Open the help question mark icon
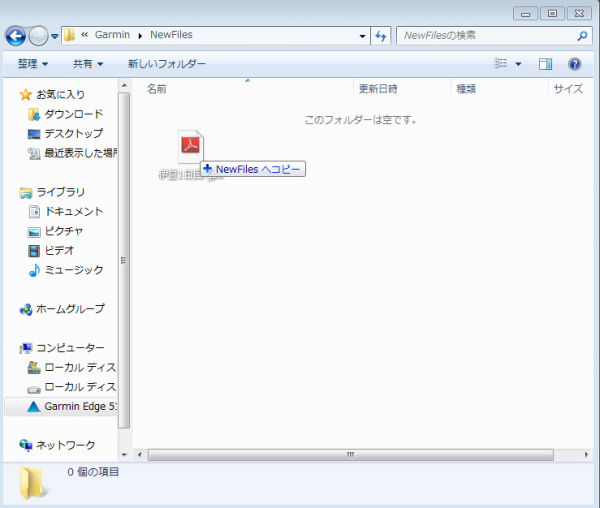This screenshot has width=600, height=508. coord(575,64)
